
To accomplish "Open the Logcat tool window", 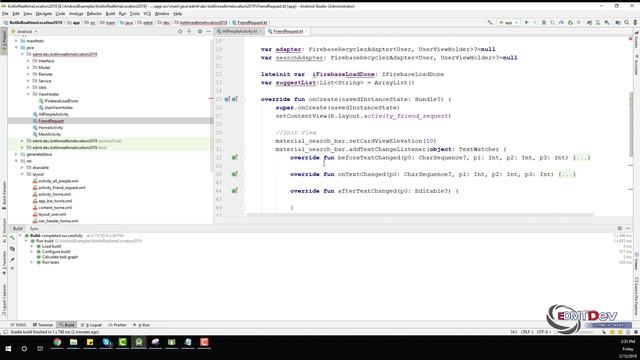I will tap(91, 325).
